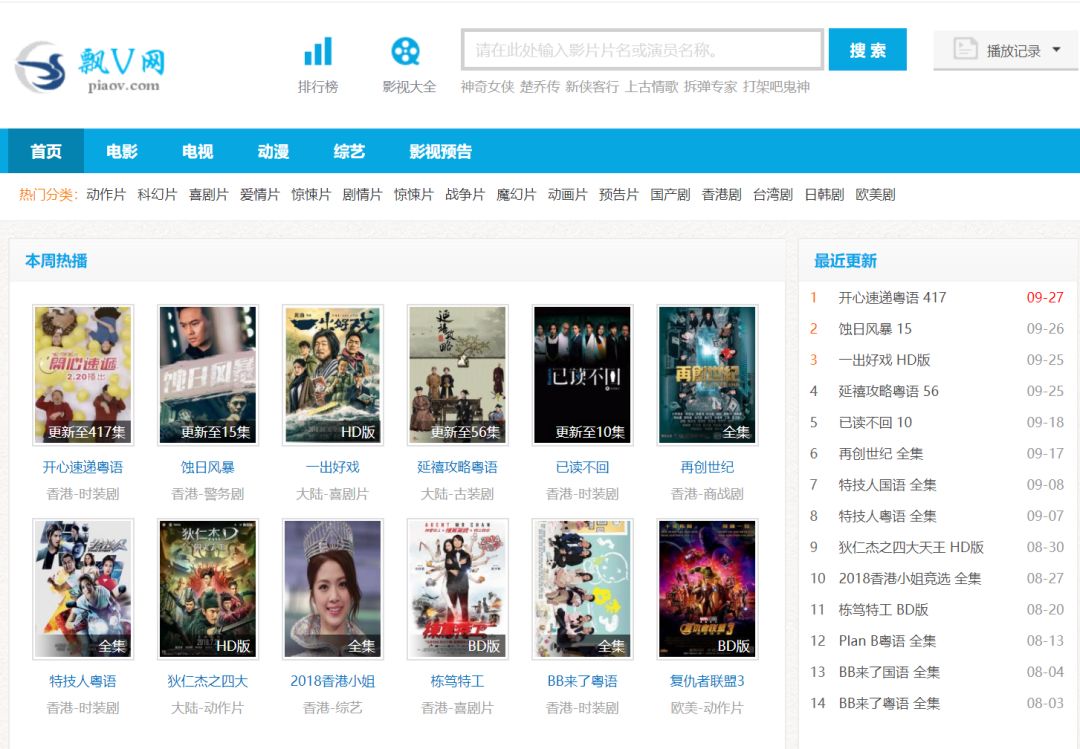Open the 香港剧 category
This screenshot has height=749, width=1080.
pyautogui.click(x=721, y=195)
